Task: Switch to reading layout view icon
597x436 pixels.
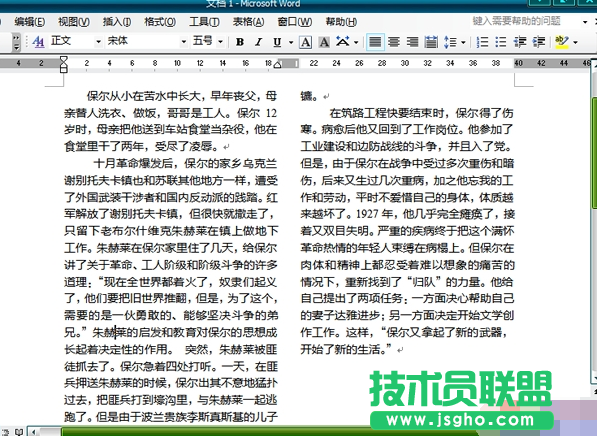Action: (19, 432)
